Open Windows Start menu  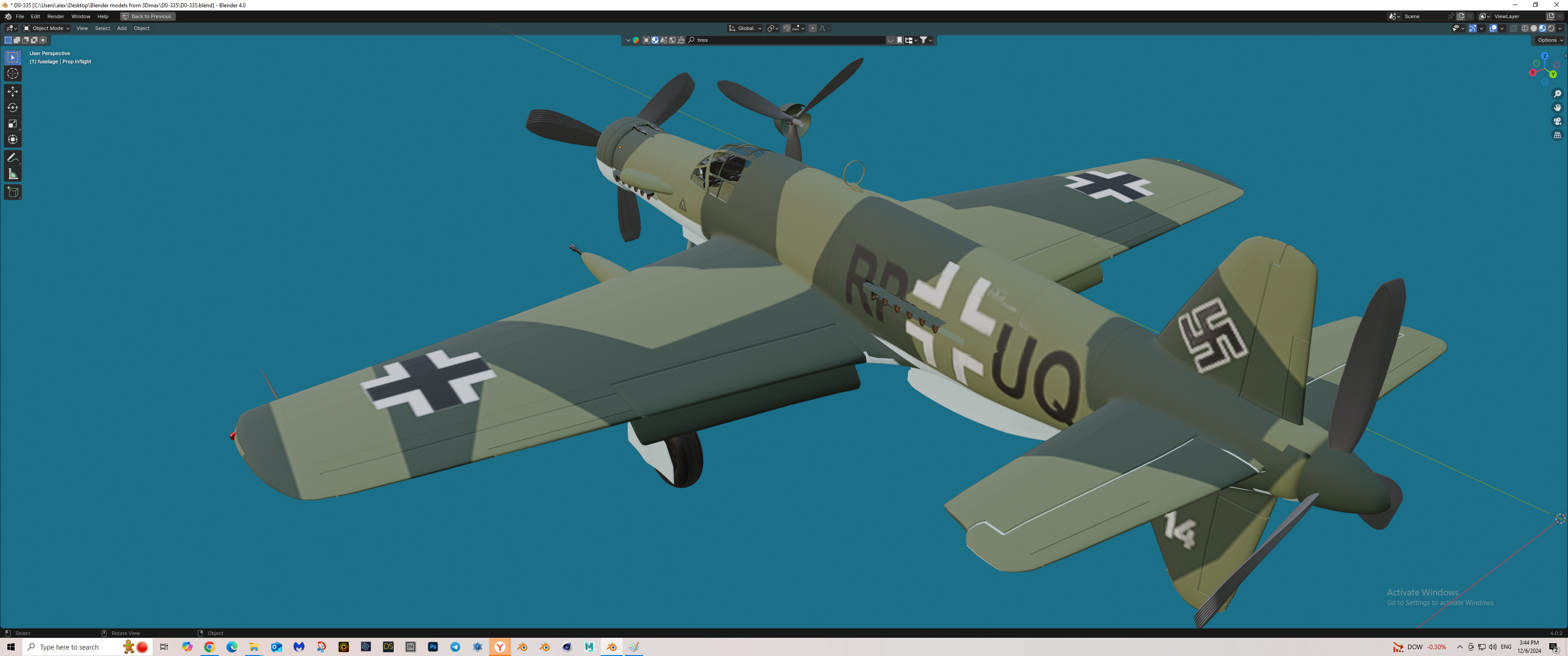pos(11,647)
